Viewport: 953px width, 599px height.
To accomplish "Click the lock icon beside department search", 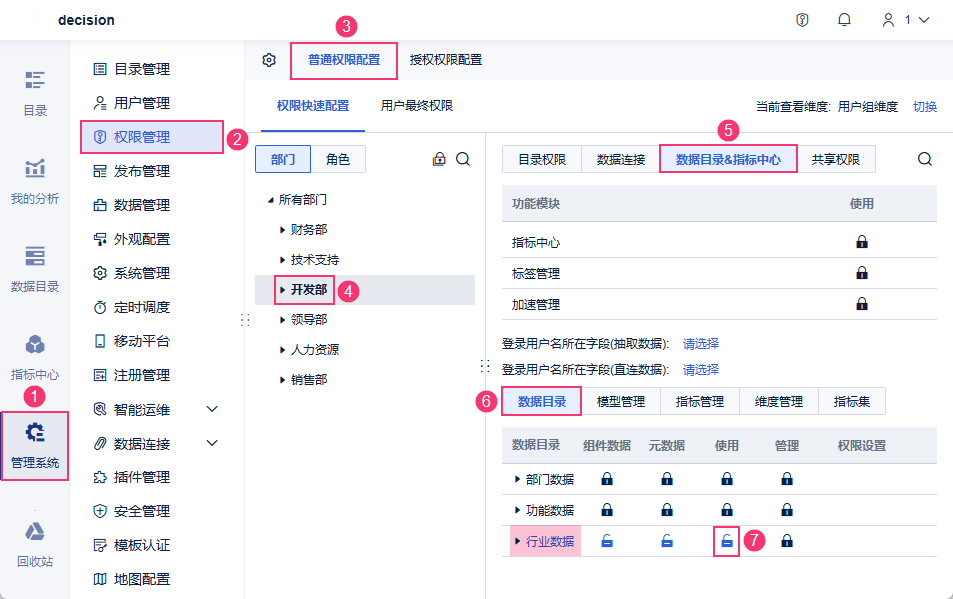I will (x=439, y=159).
